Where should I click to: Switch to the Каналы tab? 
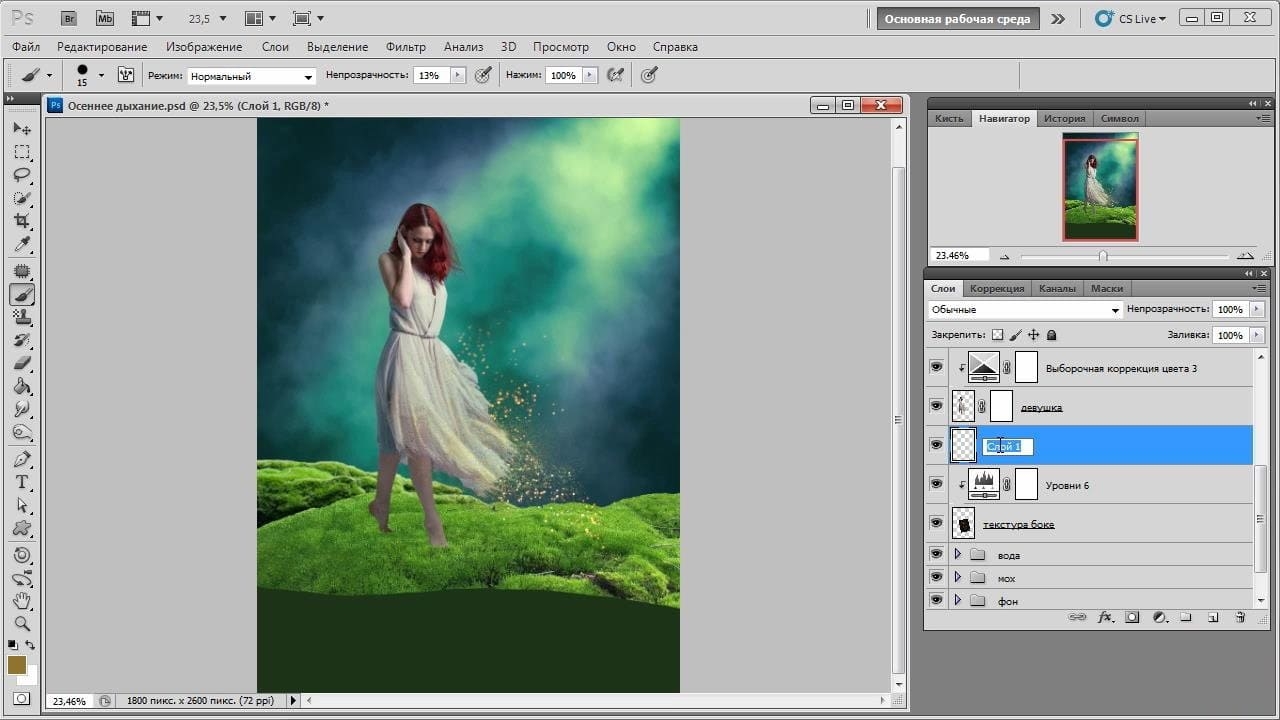click(x=1057, y=288)
